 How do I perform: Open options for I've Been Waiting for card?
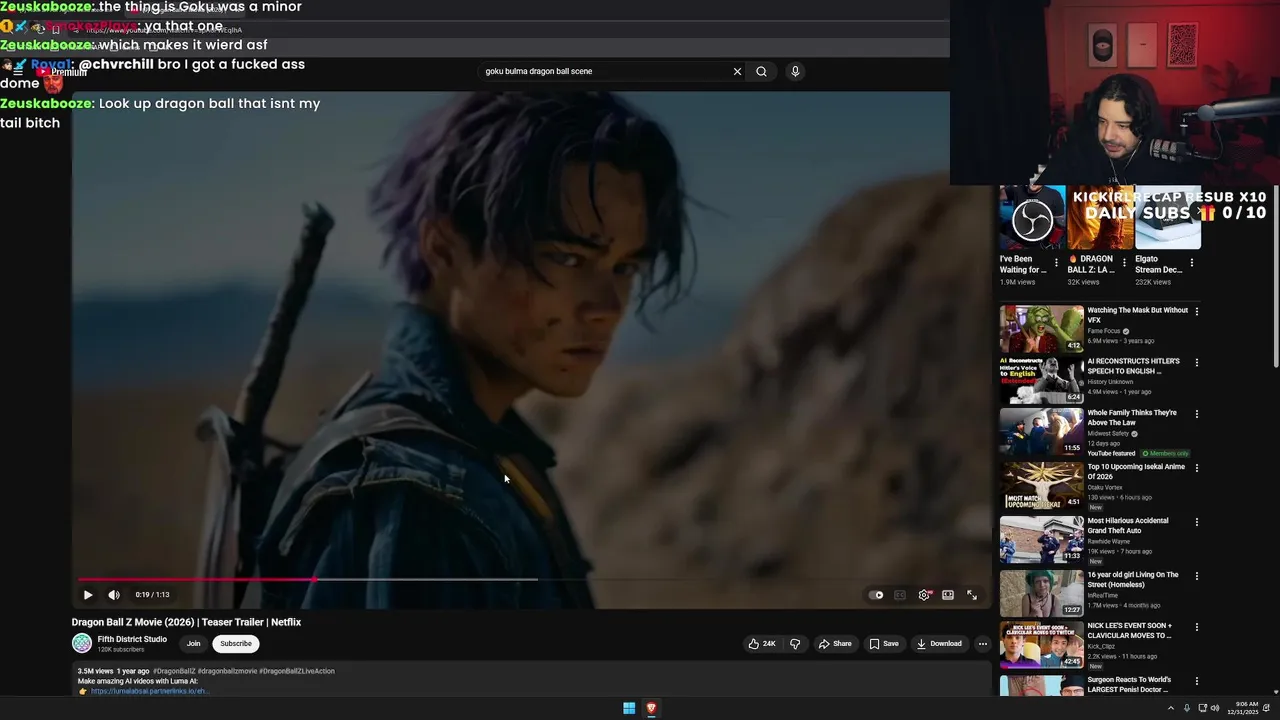[1056, 263]
